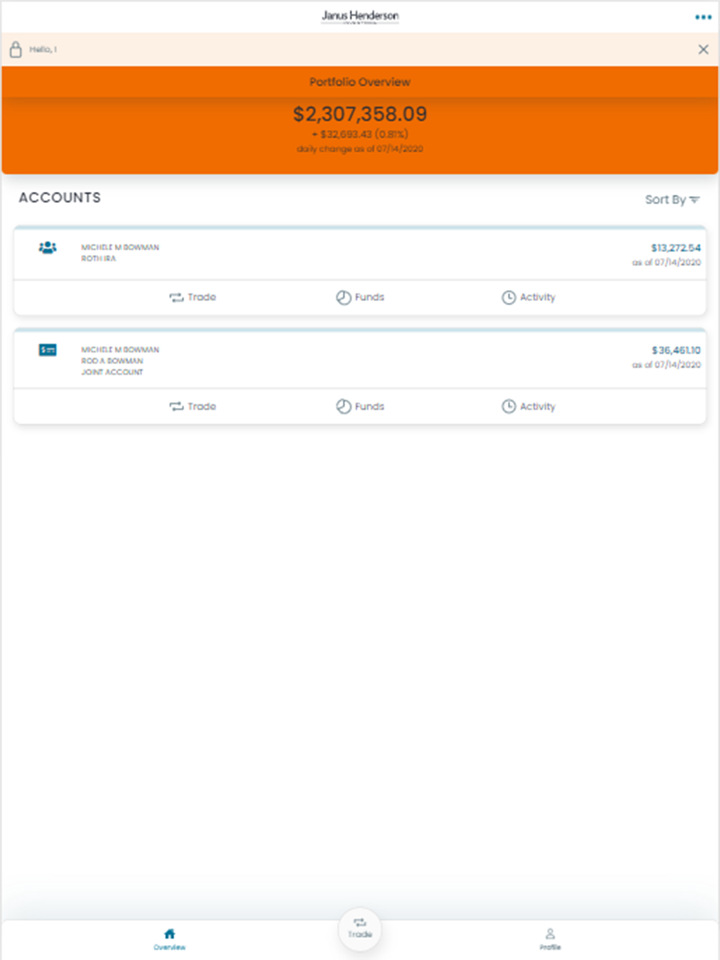Switch to the Profile tab
The height and width of the screenshot is (960, 720).
(550, 940)
